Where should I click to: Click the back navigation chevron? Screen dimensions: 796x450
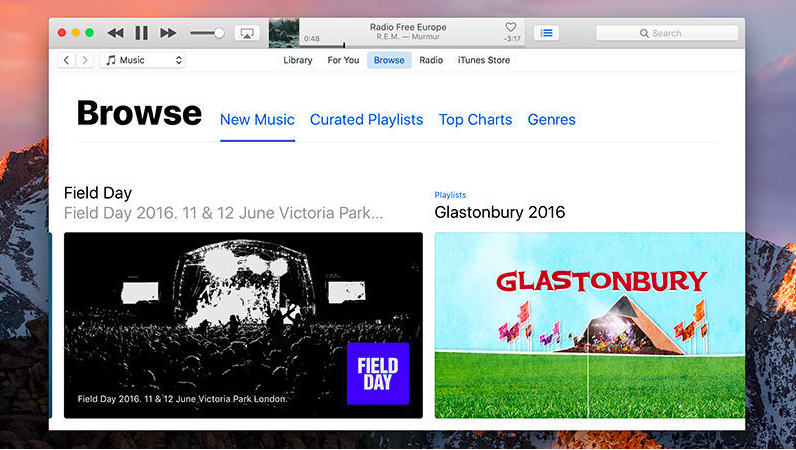point(67,60)
